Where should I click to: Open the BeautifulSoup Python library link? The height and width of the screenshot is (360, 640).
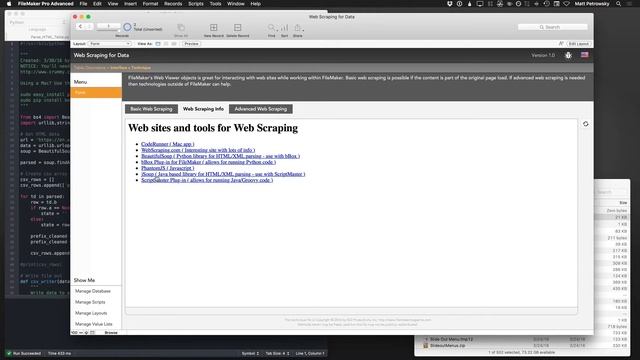220,156
